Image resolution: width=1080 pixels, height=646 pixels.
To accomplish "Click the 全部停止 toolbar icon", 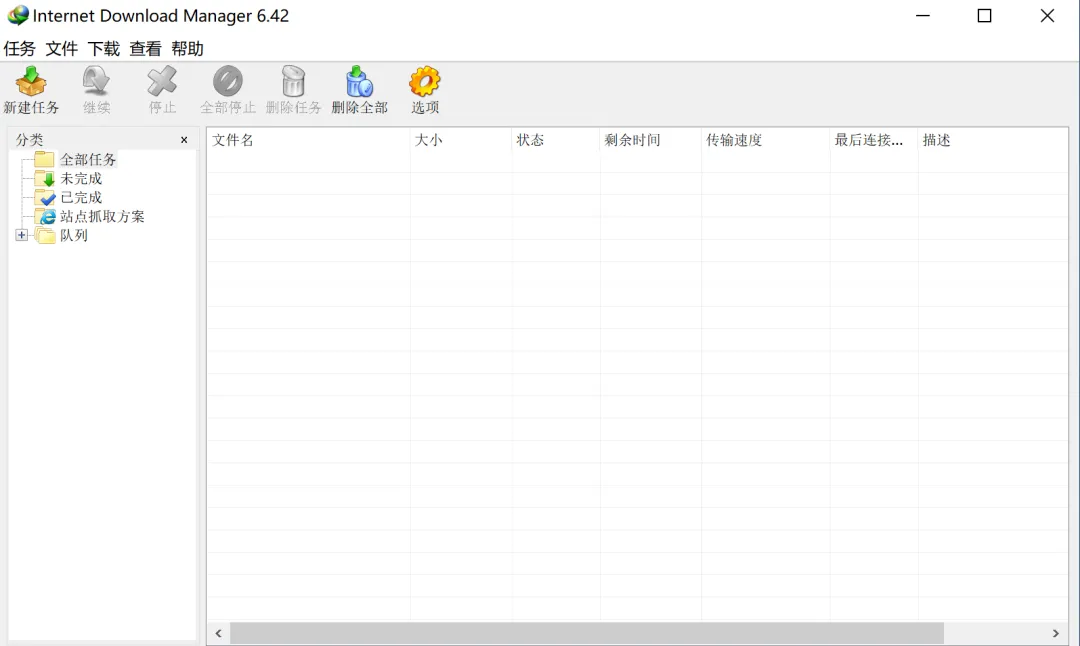I will tap(228, 81).
